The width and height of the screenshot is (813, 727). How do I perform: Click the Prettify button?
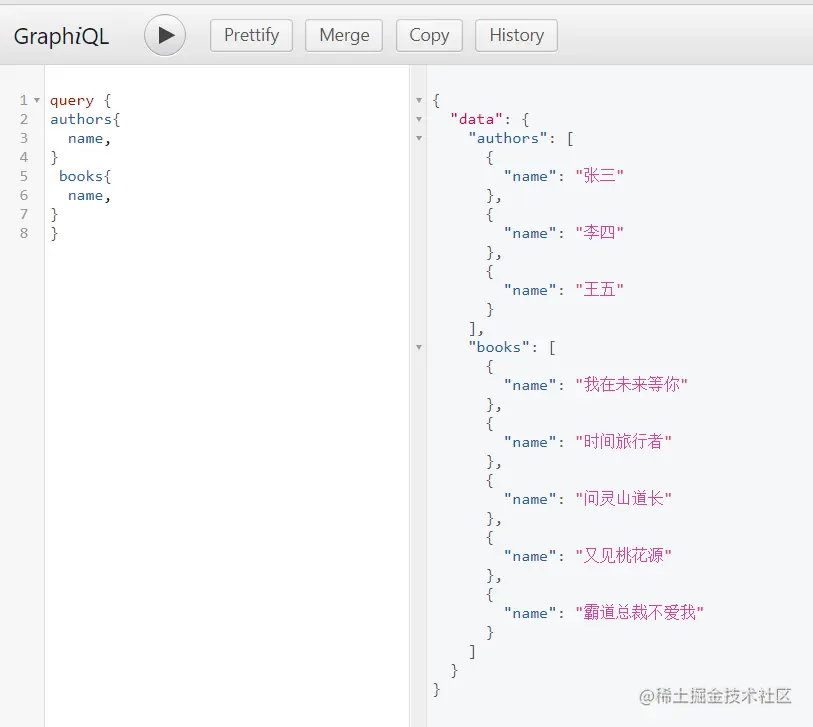(x=251, y=35)
